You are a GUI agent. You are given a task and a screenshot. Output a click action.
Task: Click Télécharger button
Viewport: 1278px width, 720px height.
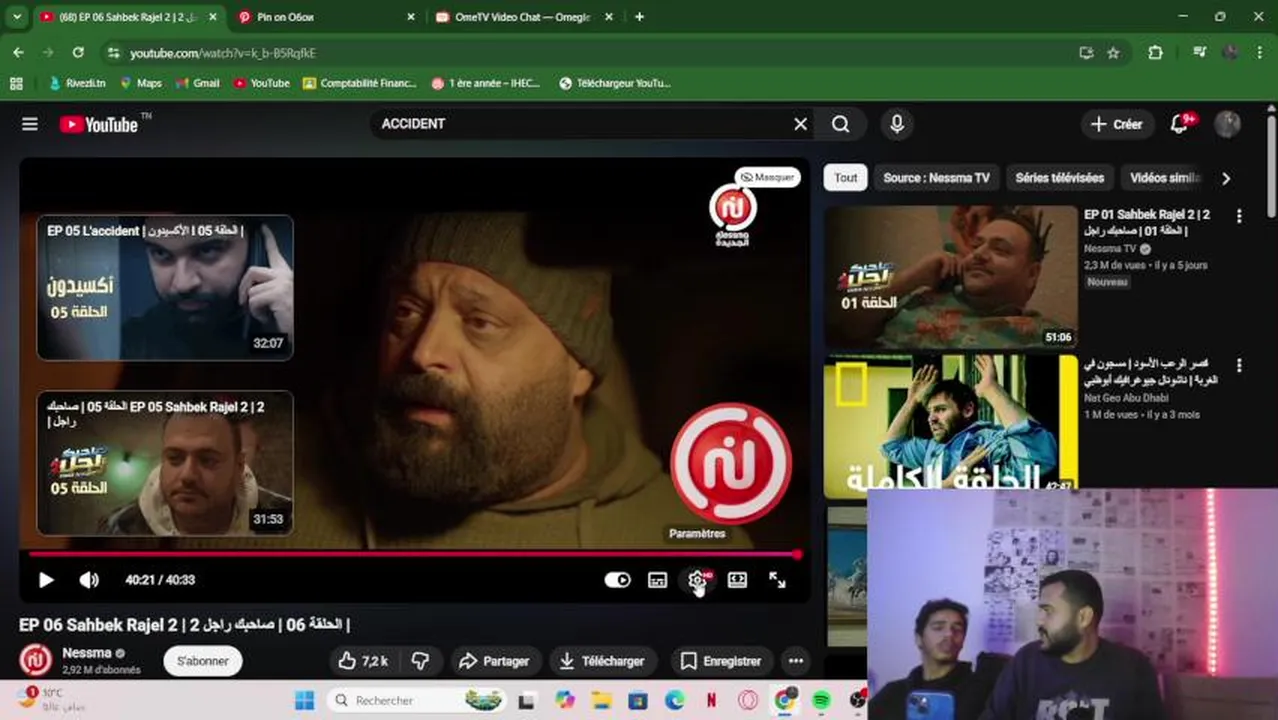click(x=602, y=661)
